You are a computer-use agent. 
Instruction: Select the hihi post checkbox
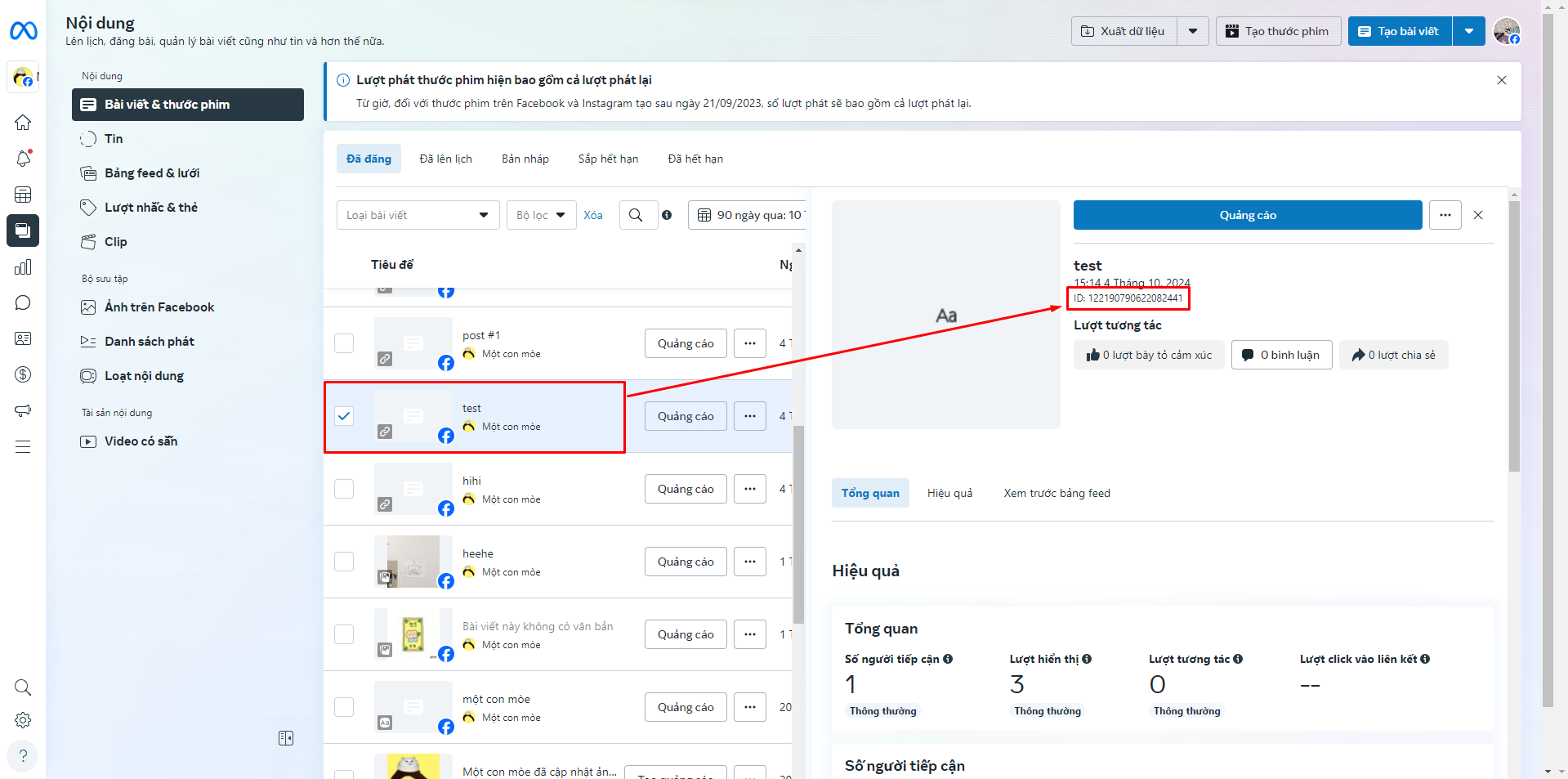[344, 489]
